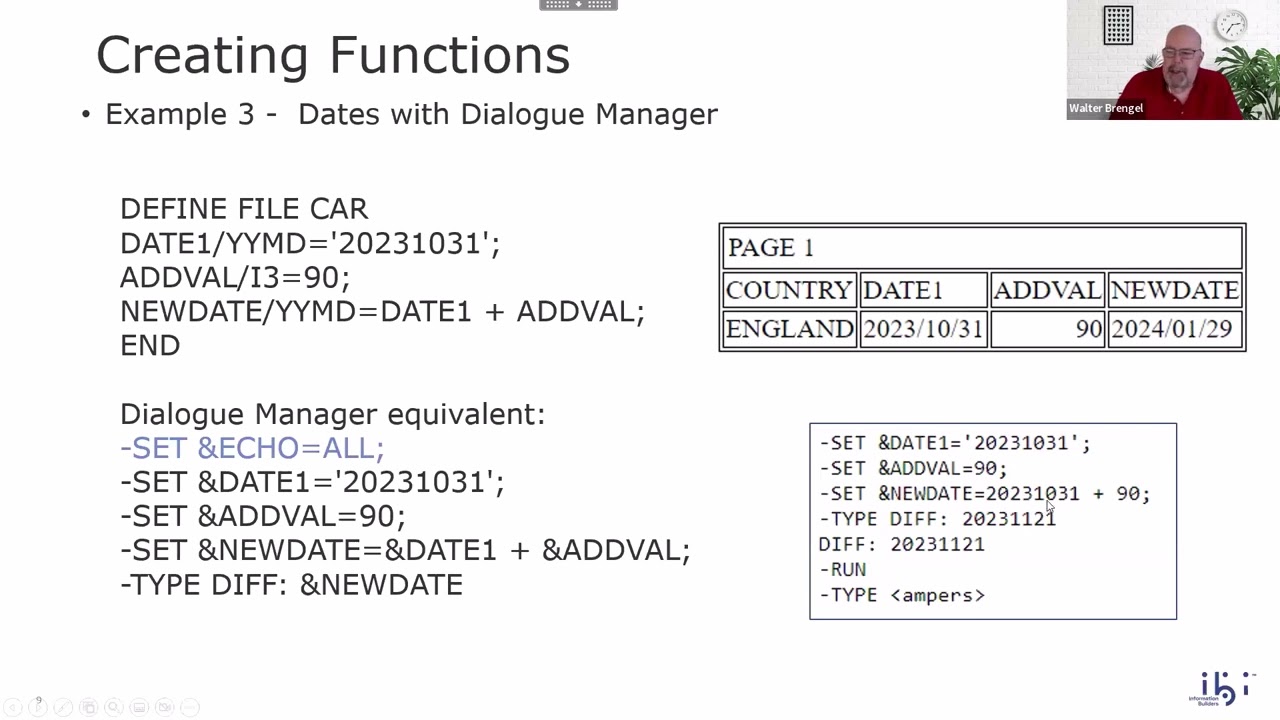
Task: Click the PAGE 1 report heading
Action: [x=771, y=247]
